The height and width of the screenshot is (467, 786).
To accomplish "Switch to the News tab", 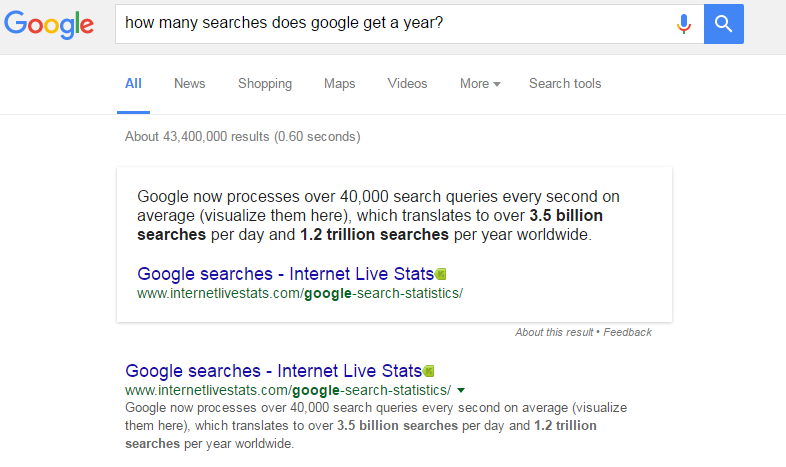I will point(189,84).
